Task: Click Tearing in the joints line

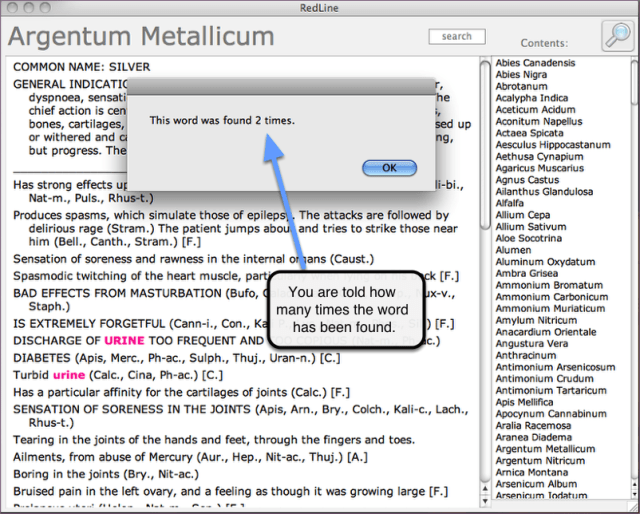Action: point(214,440)
